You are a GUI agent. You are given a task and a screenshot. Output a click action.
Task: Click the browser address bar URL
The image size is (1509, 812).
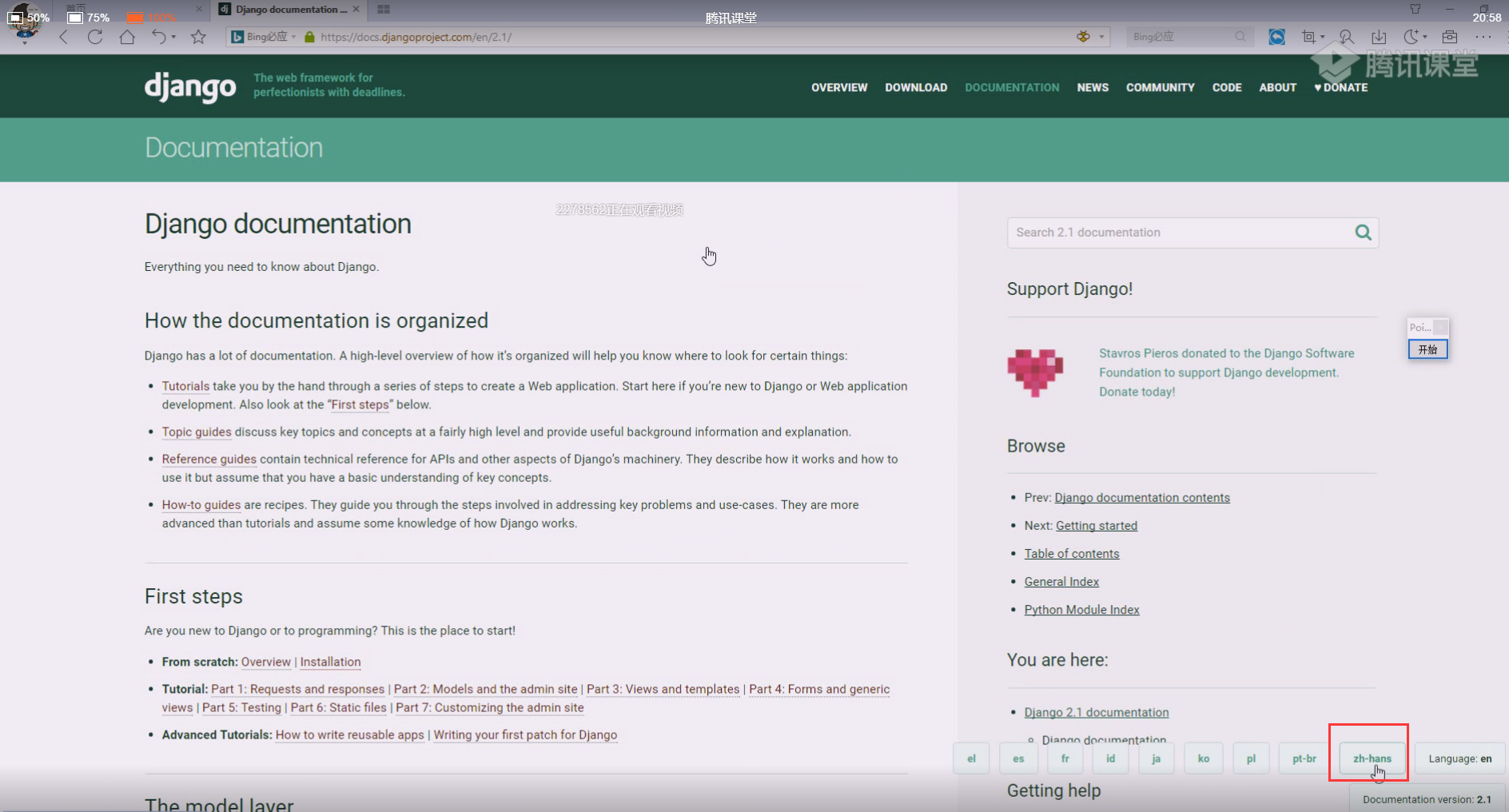416,37
